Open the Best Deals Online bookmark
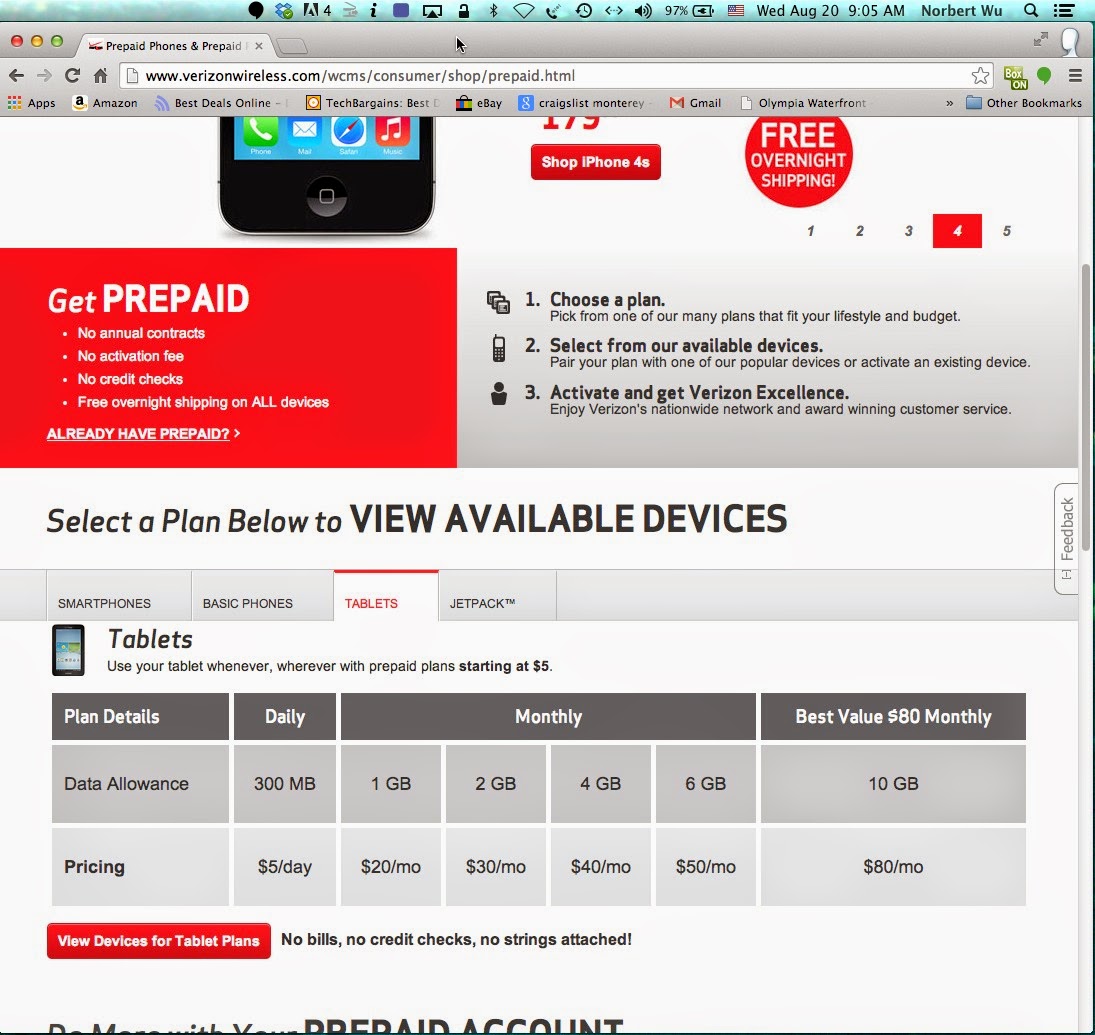 (x=220, y=103)
